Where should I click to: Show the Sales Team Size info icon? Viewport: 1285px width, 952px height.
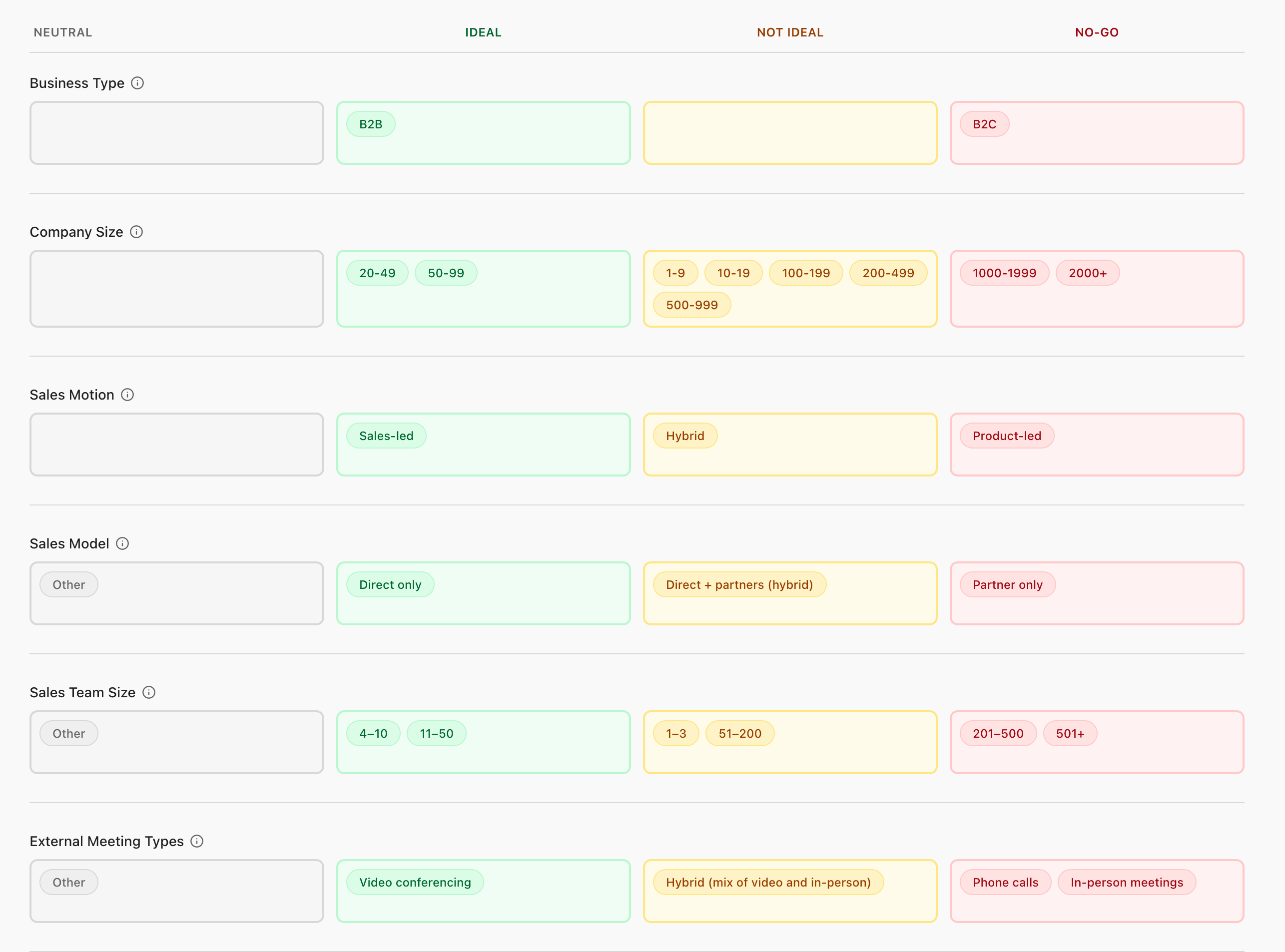[x=149, y=692]
